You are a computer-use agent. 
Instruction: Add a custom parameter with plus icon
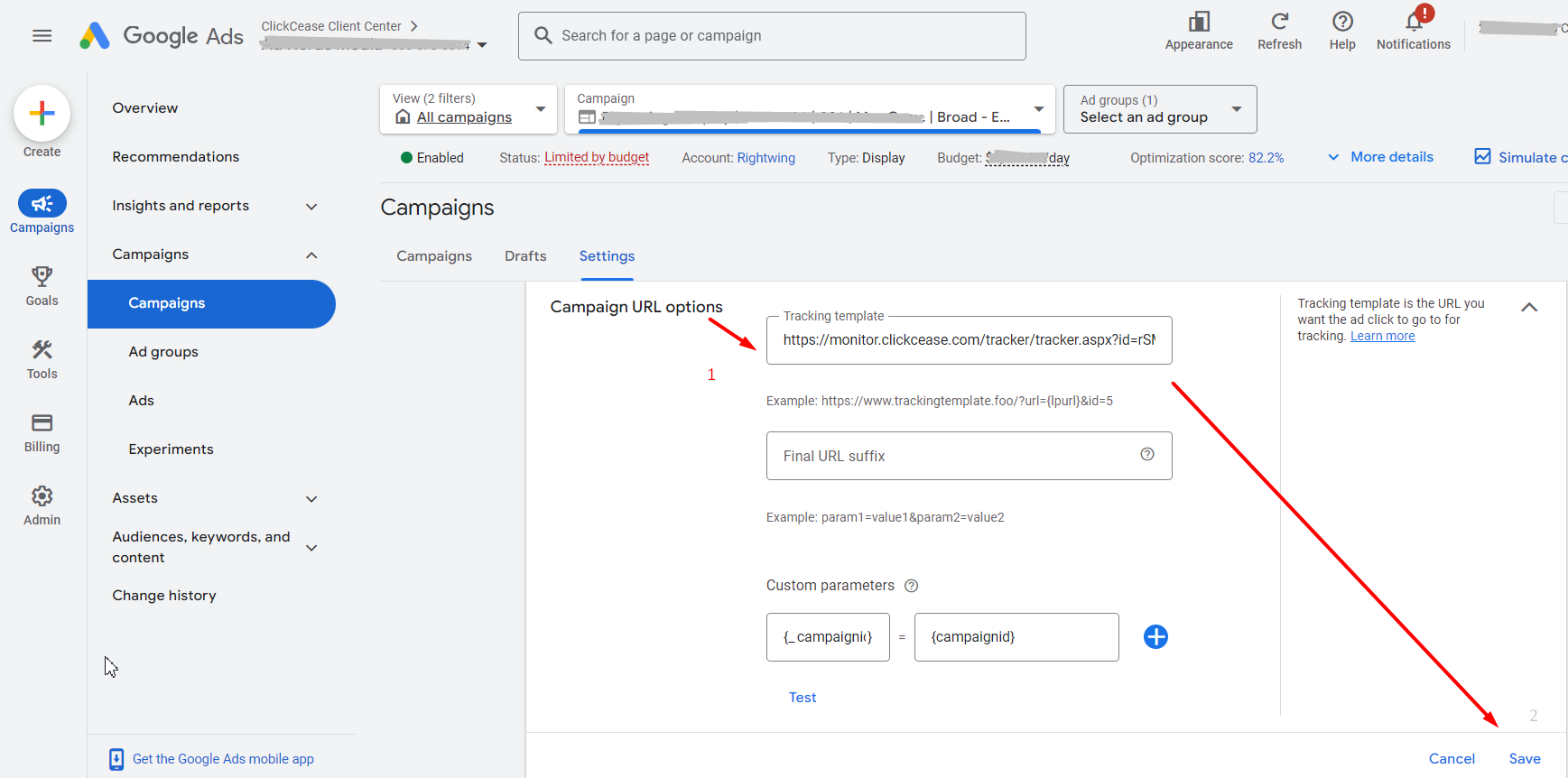[1155, 637]
